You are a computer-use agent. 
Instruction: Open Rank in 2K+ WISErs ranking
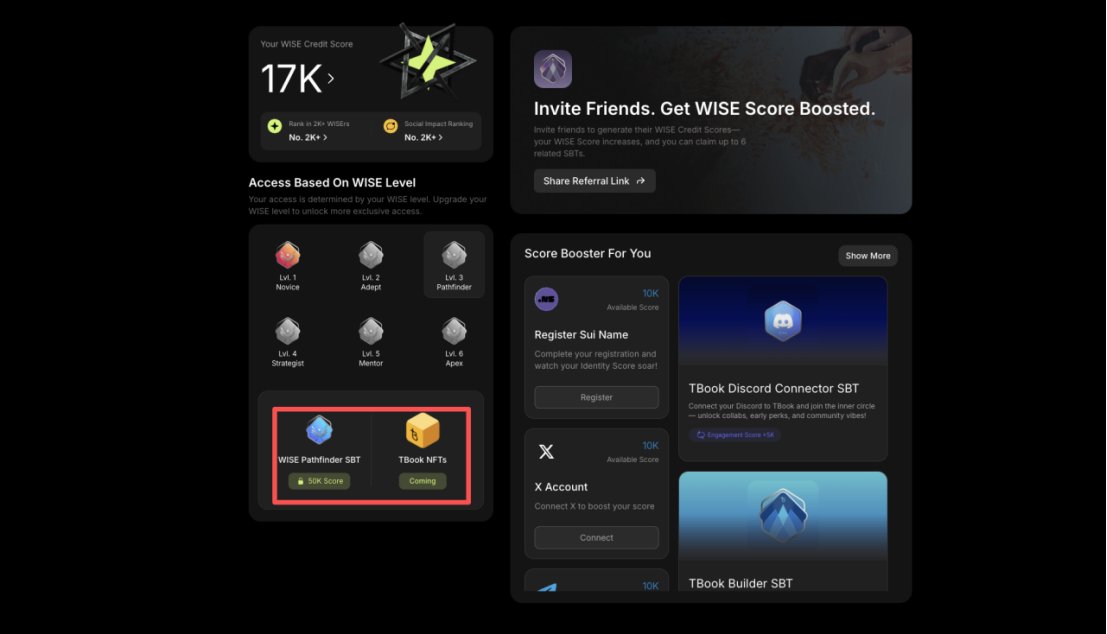point(308,138)
